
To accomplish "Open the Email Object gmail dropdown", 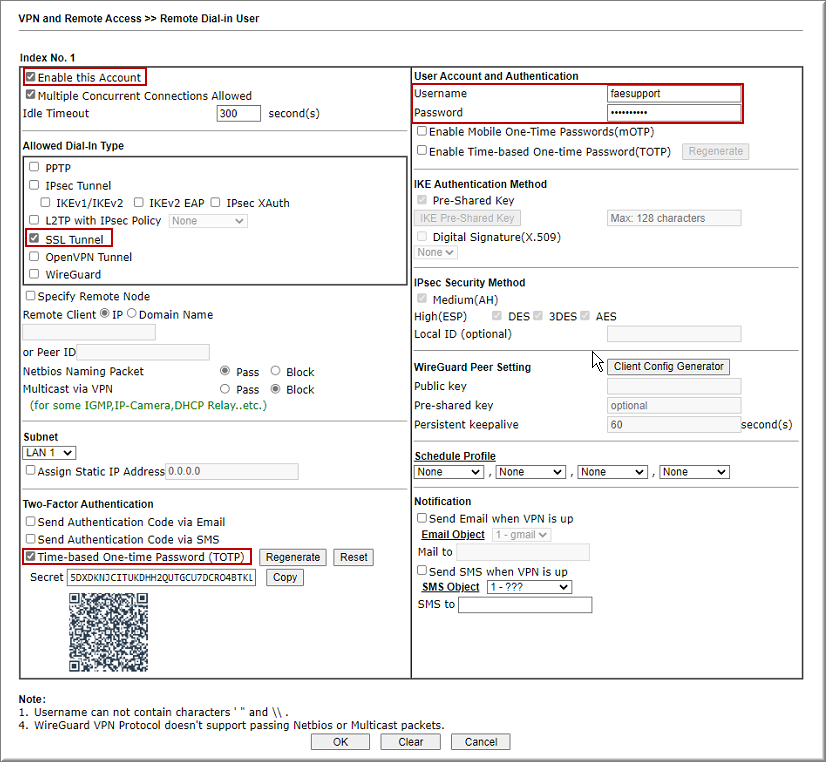I will (522, 535).
